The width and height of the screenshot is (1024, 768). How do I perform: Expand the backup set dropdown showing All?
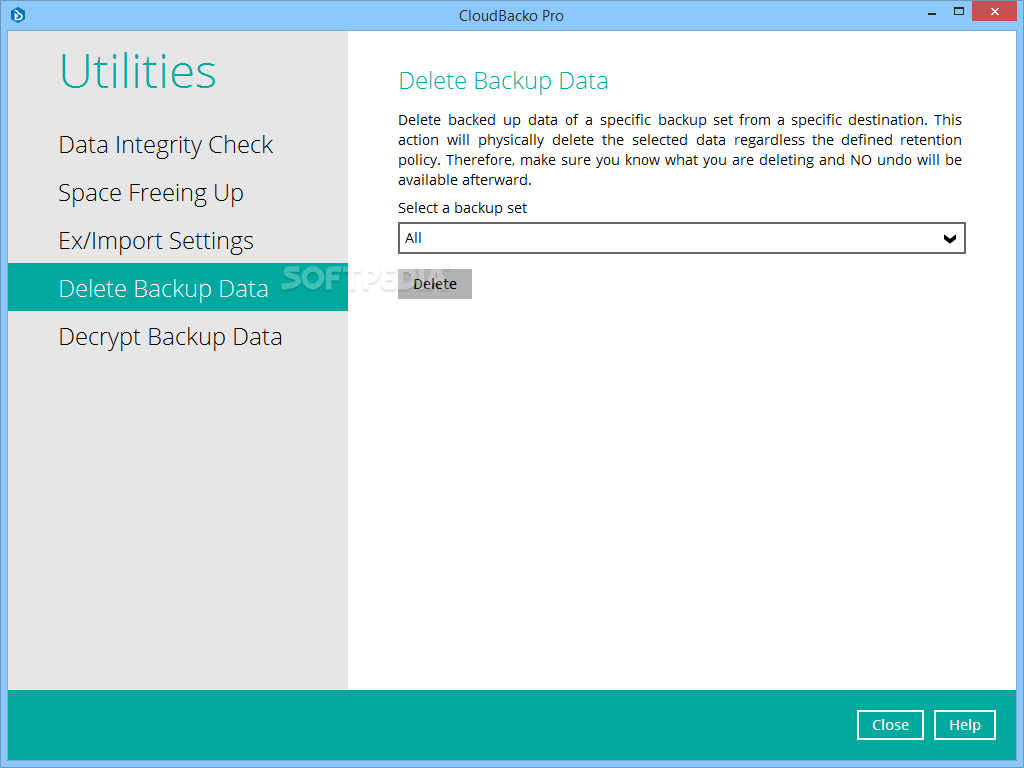pos(681,238)
